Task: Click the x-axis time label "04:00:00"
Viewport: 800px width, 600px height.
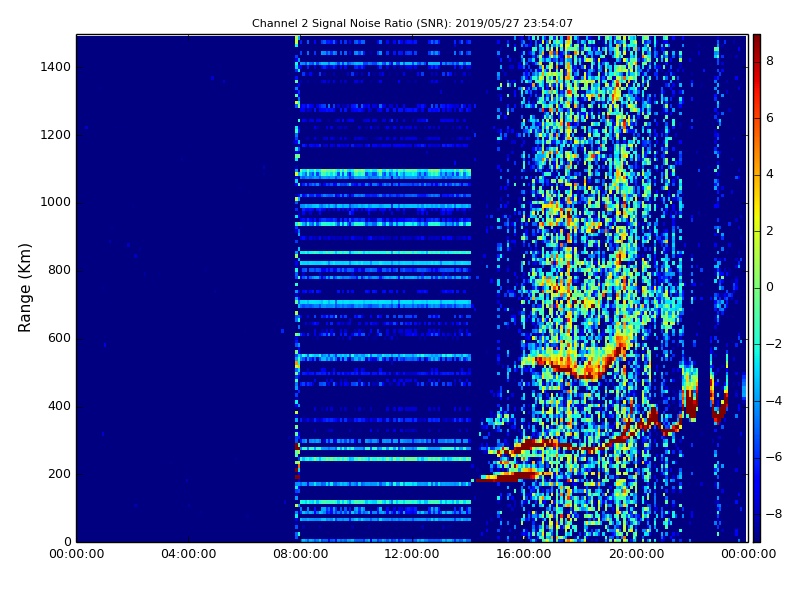Action: [x=188, y=554]
